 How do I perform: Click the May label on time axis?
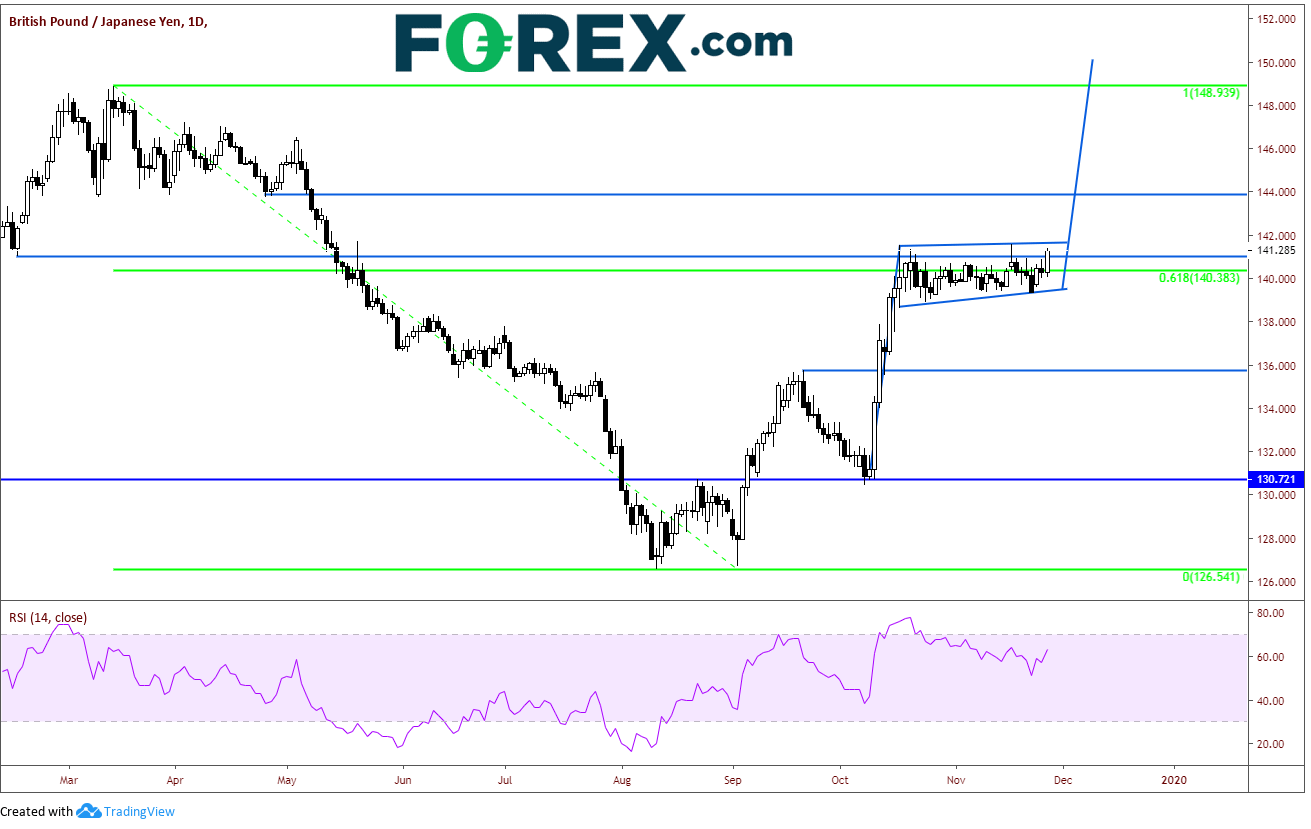point(286,779)
